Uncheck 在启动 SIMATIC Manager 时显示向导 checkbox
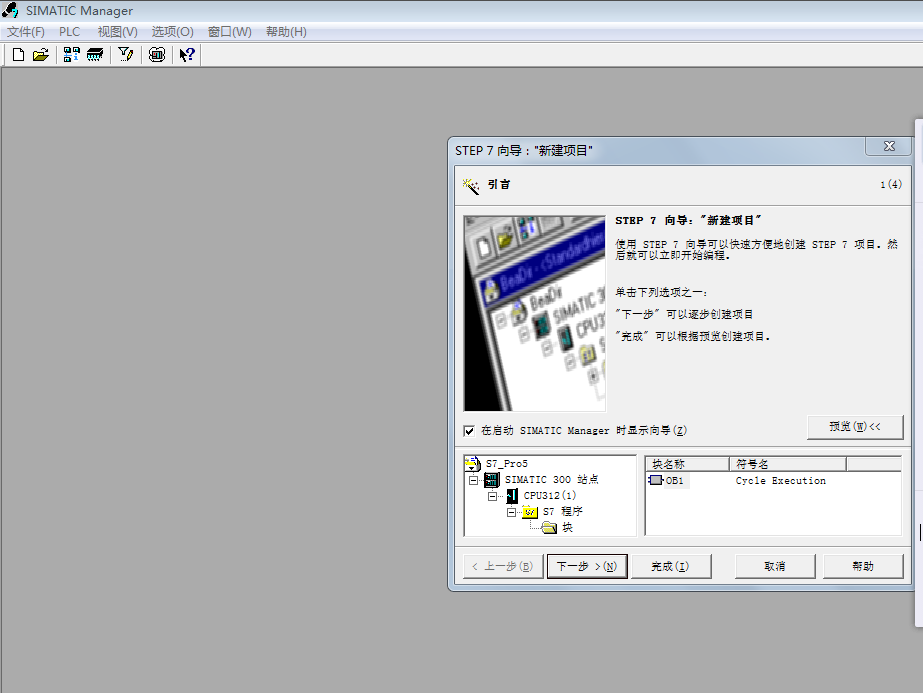This screenshot has width=923, height=693. 469,431
